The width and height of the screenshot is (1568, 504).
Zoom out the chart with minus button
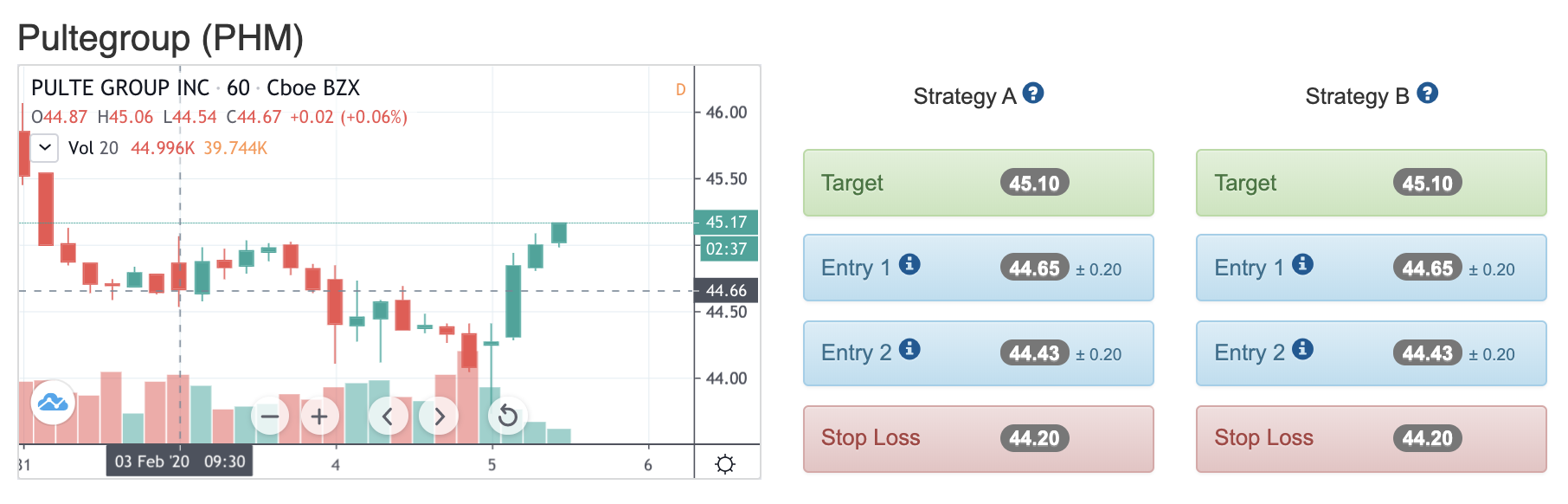pyautogui.click(x=270, y=417)
